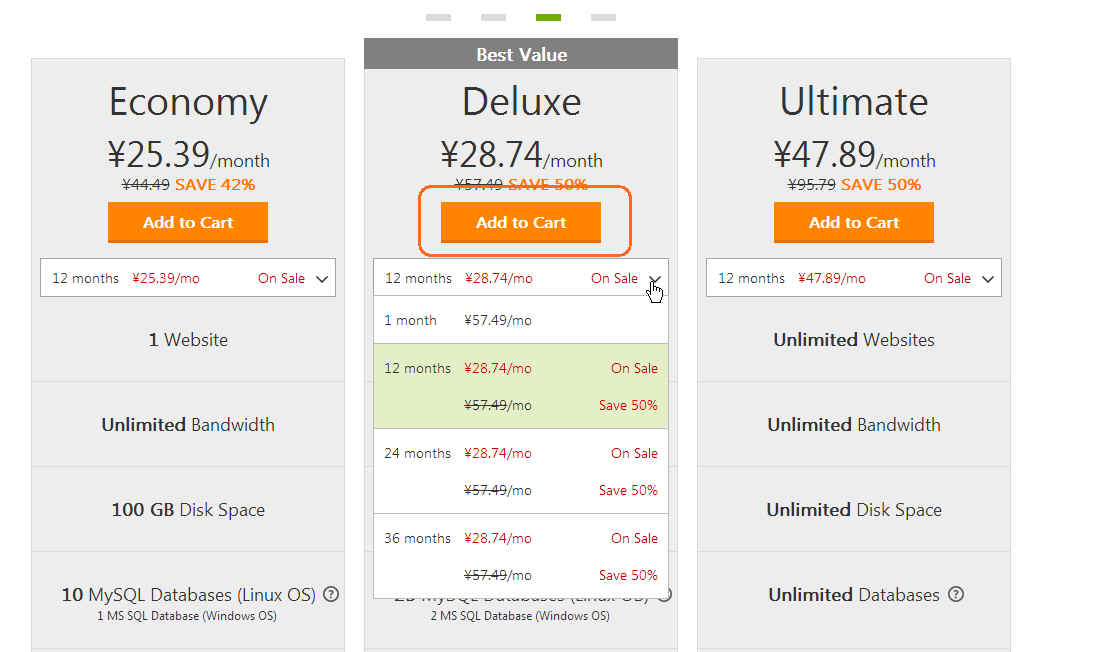Click the chevron arrow on Economy term selector
Viewport: 1112px width, 652px height.
coord(322,279)
